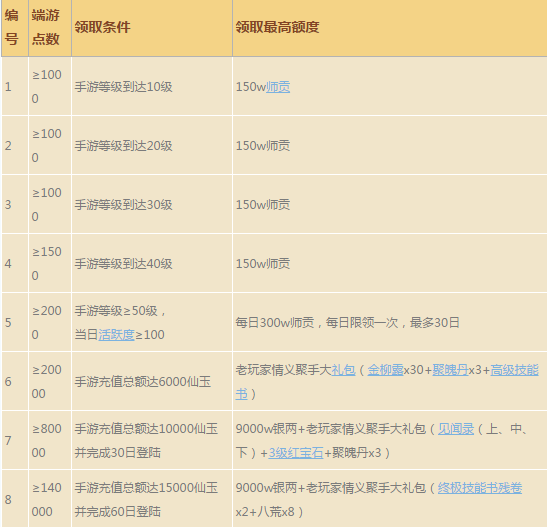This screenshot has width=547, height=527.
Task: Select the 手游等级到达10级 cell
Action: tap(152, 86)
